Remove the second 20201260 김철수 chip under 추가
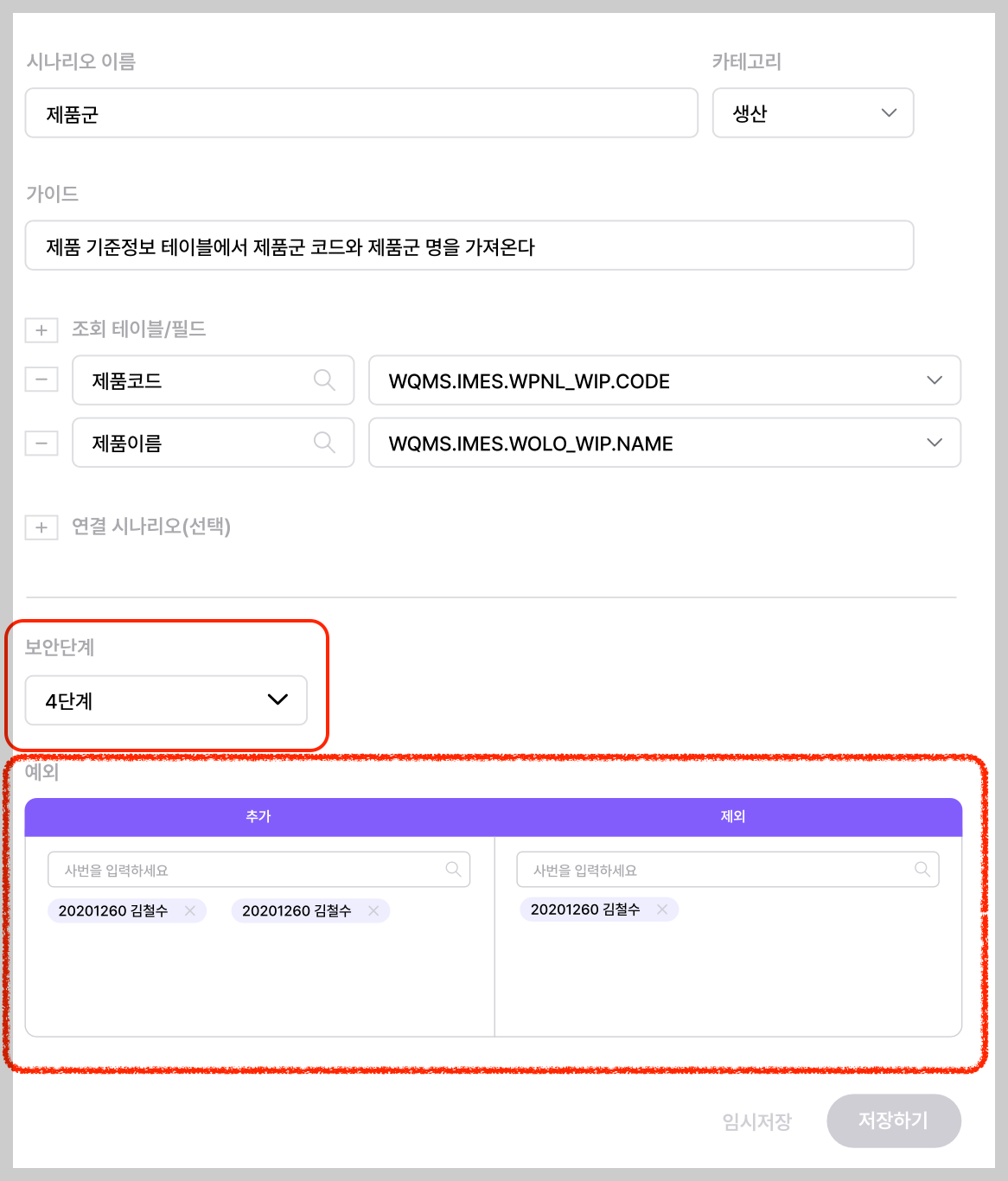 coord(373,910)
